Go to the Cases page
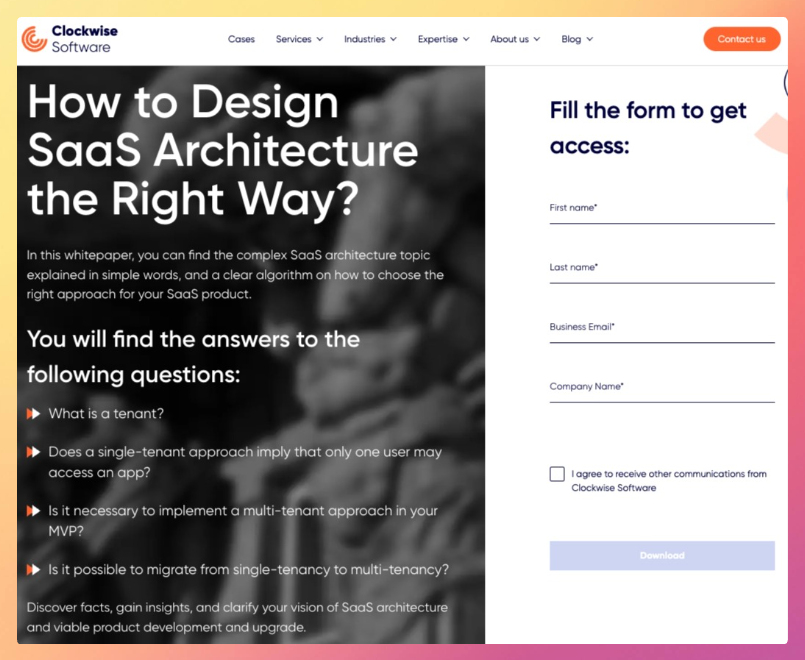This screenshot has width=805, height=660. click(x=241, y=39)
